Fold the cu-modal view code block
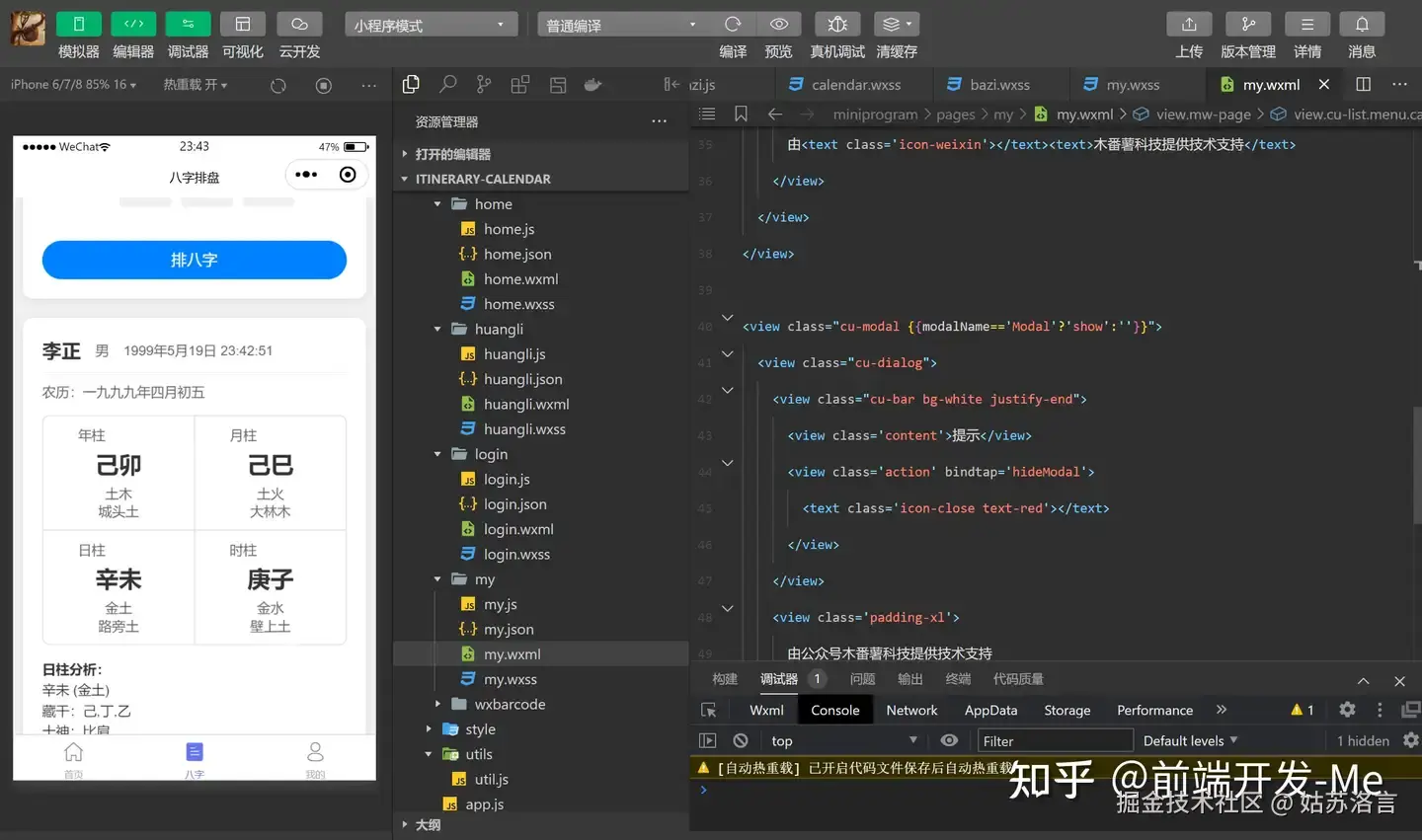 coord(728,318)
